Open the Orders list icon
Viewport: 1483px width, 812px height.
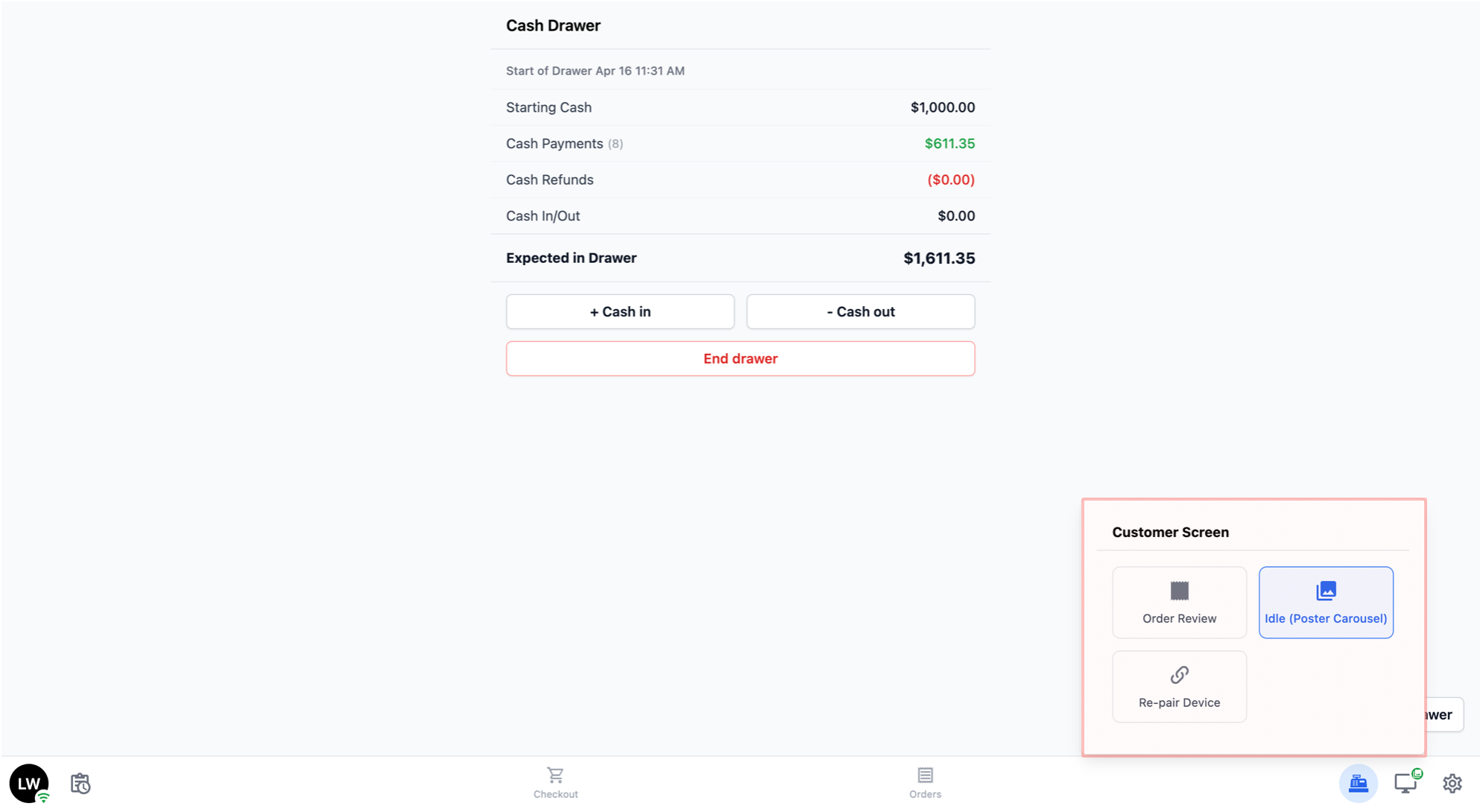925,775
